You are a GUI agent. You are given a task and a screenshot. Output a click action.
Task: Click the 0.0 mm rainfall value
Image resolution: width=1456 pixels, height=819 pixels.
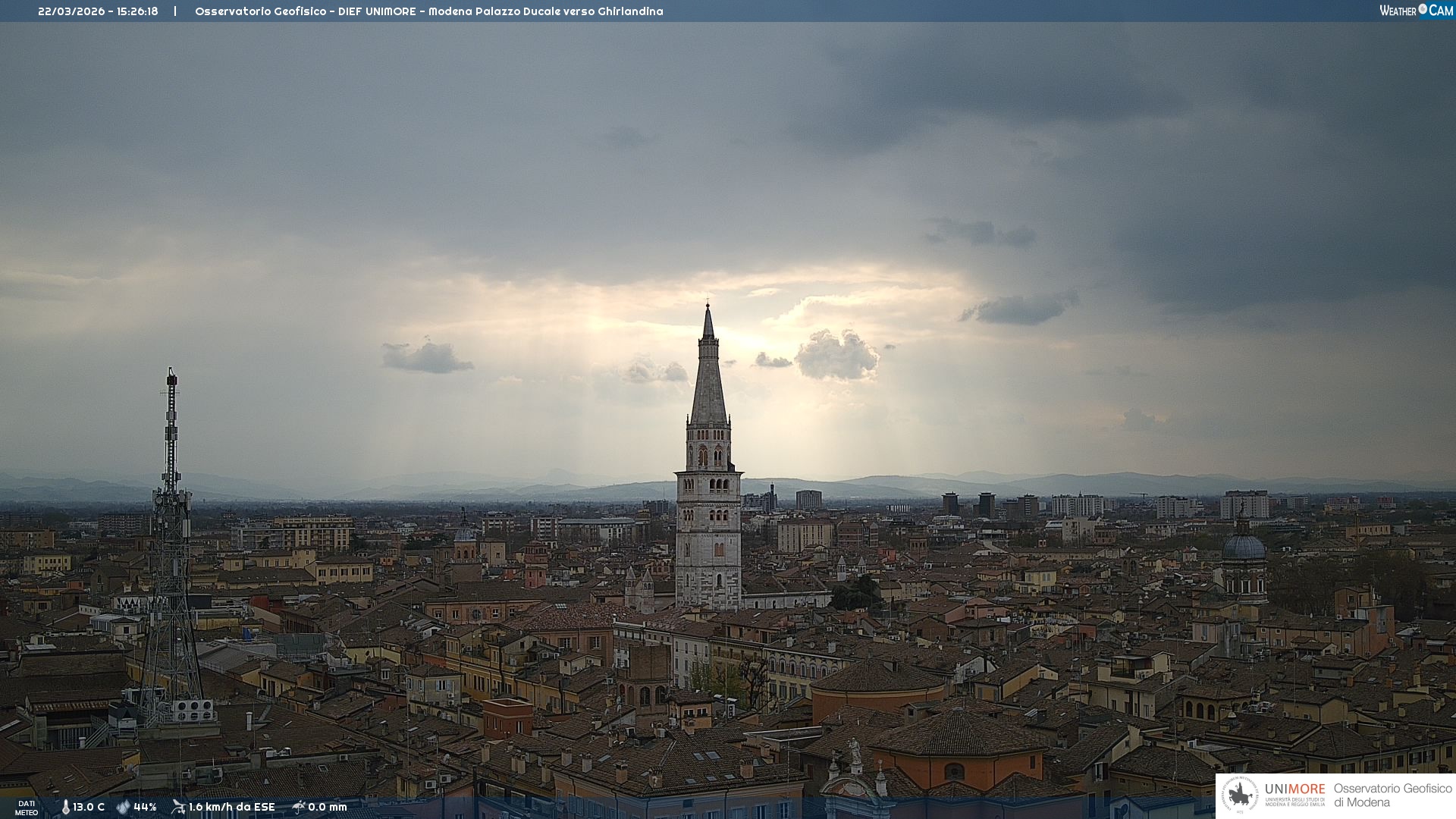click(327, 807)
